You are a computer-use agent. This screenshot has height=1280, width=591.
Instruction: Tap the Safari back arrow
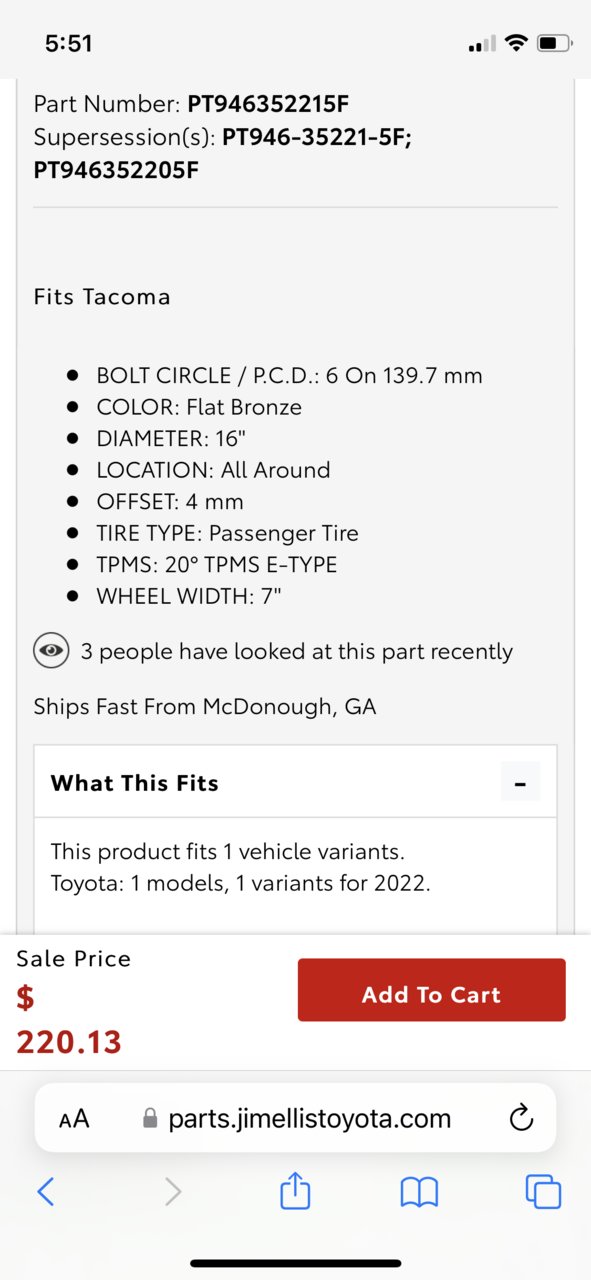[45, 1191]
